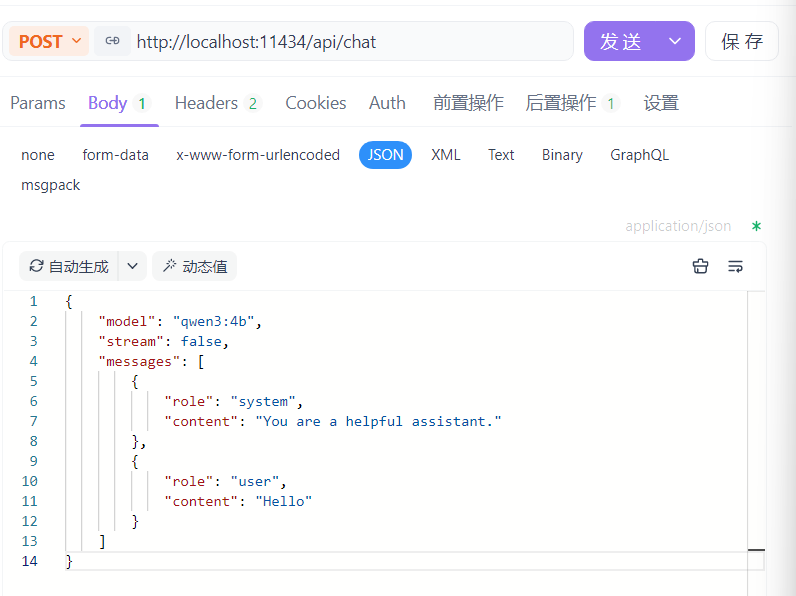The width and height of the screenshot is (796, 596).
Task: Click the application/json content-type label
Action: (678, 226)
